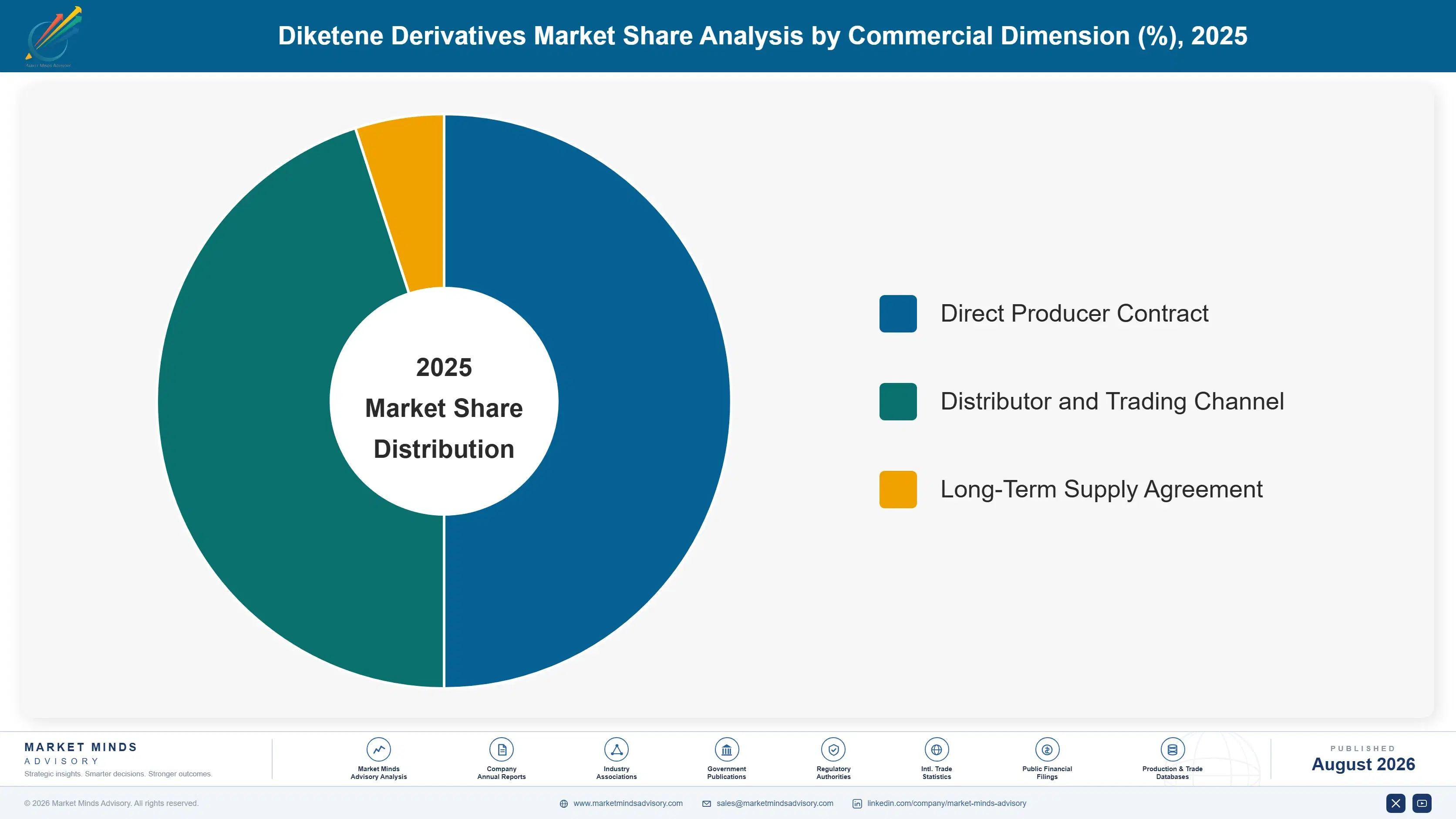The image size is (1456, 819).
Task: Click the copyright notice in footer
Action: point(111,803)
